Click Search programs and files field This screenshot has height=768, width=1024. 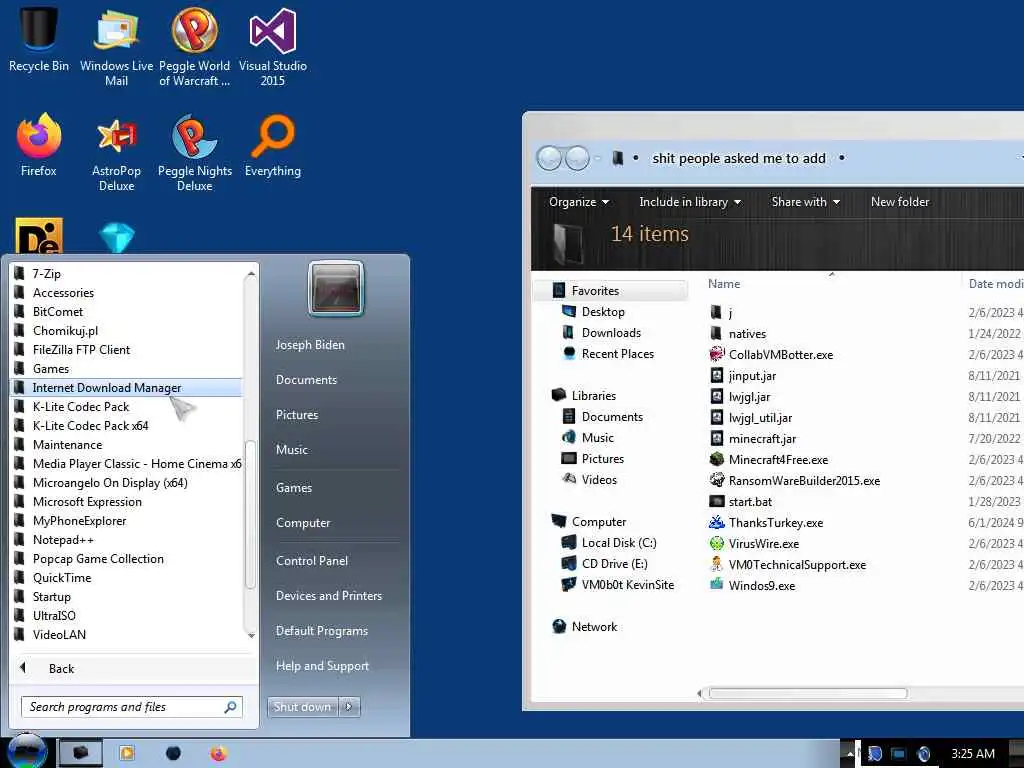tap(132, 707)
